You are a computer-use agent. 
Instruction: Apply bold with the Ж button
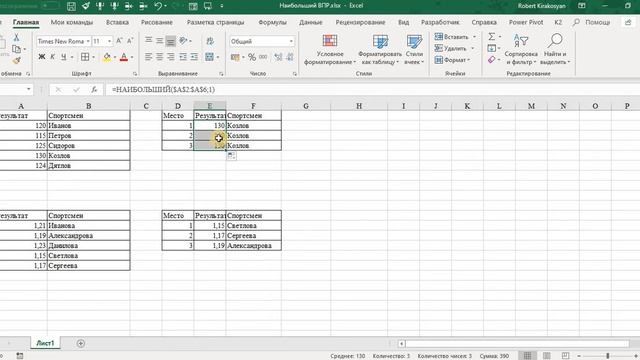point(42,57)
